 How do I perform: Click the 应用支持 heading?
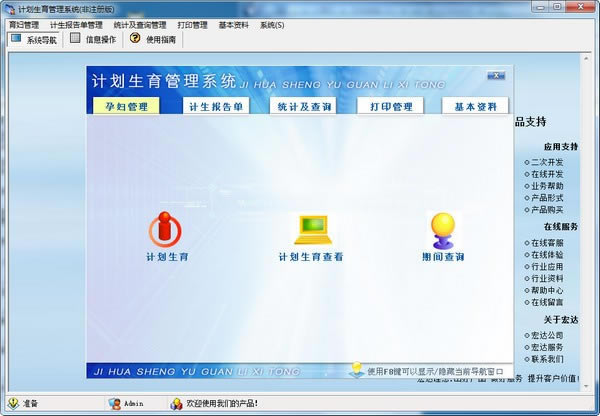click(561, 147)
